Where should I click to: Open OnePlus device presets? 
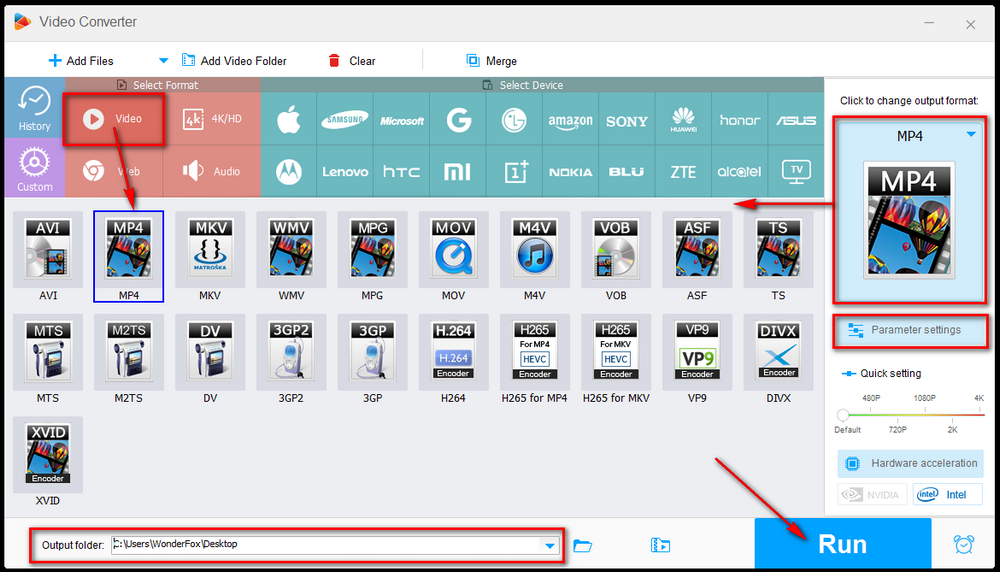[514, 172]
